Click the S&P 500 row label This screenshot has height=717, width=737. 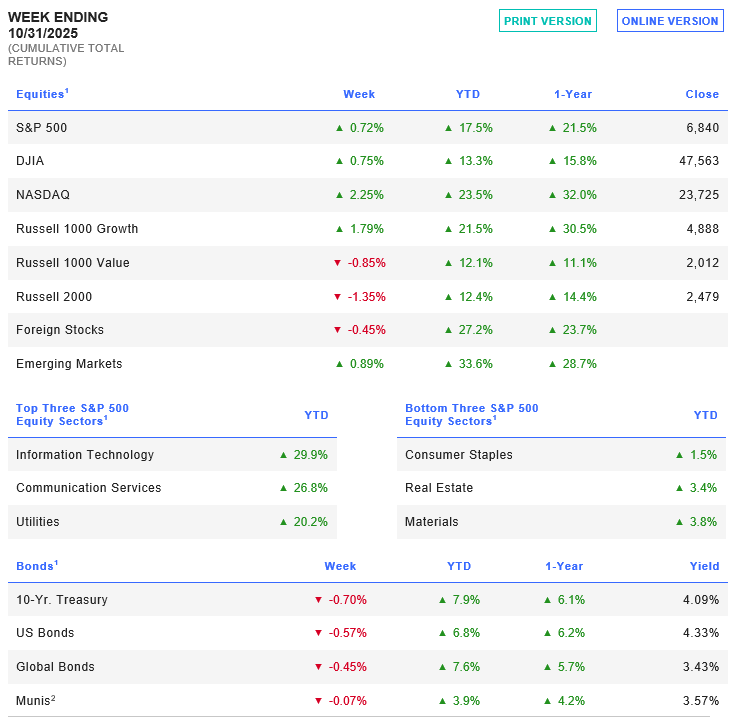click(41, 128)
